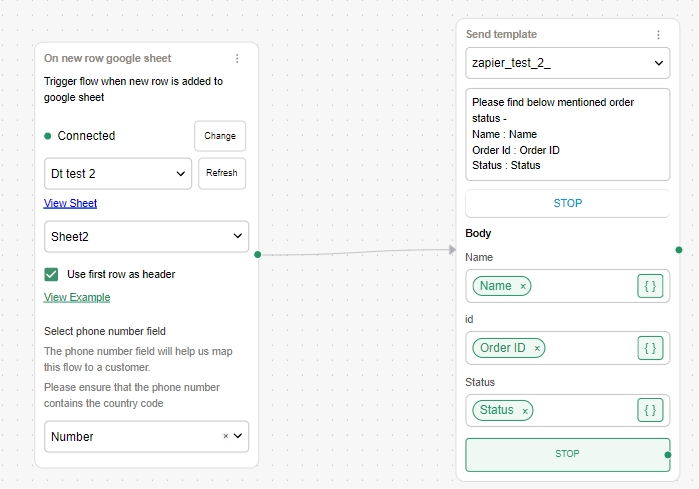This screenshot has height=489, width=699.
Task: Uncheck Use first row as header
Action: [x=52, y=274]
